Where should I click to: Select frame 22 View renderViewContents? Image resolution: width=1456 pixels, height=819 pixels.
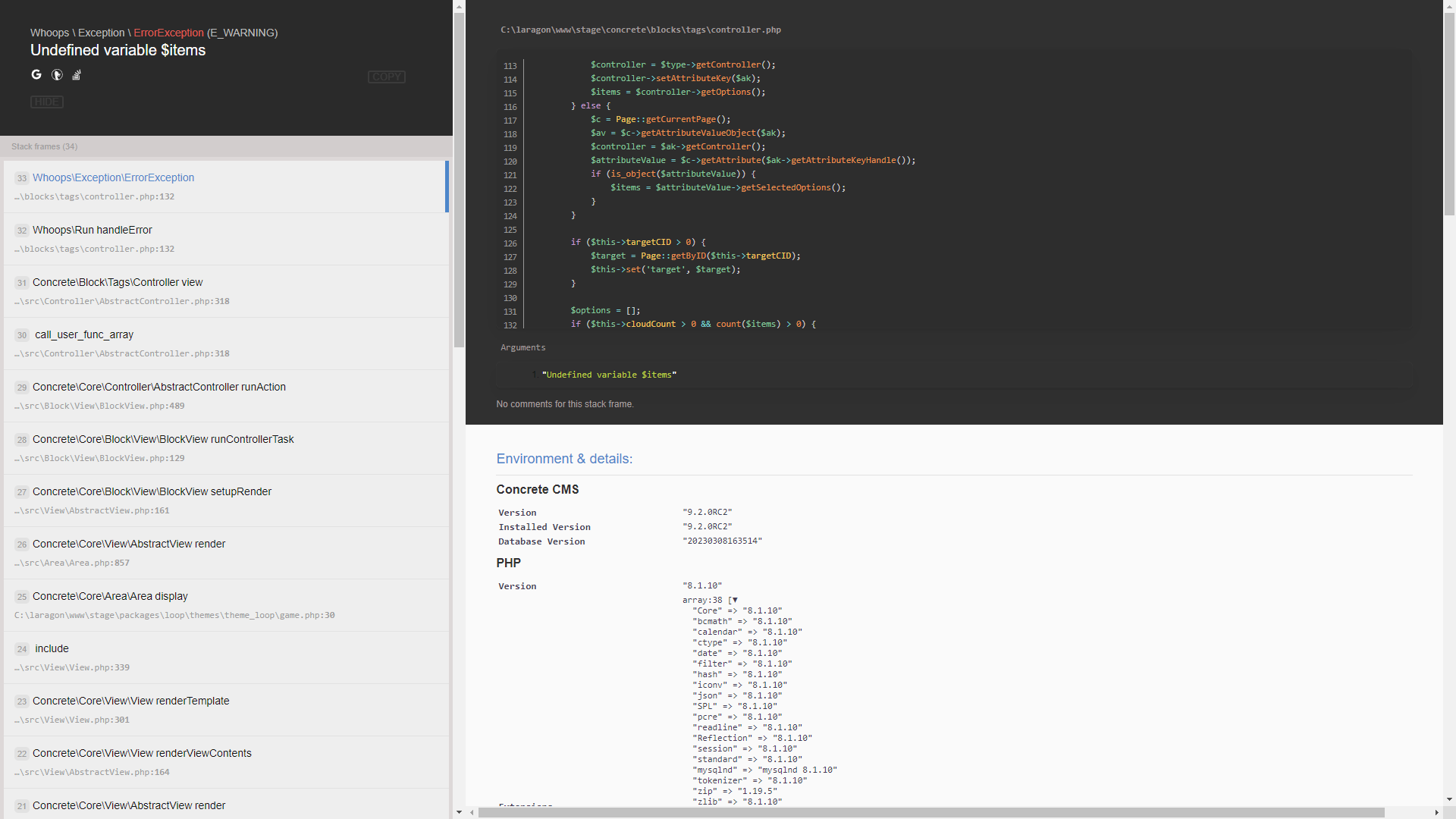click(x=142, y=753)
